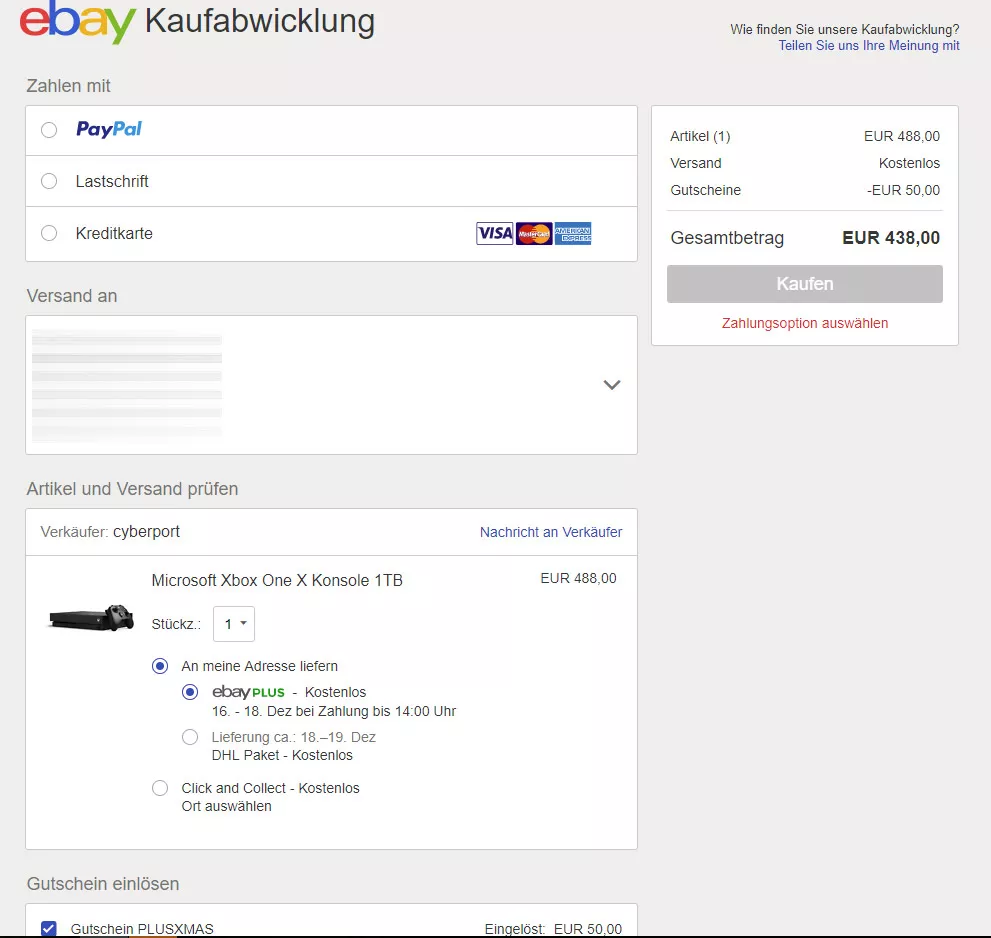Select the DHL Paket shipping option

[x=190, y=737]
